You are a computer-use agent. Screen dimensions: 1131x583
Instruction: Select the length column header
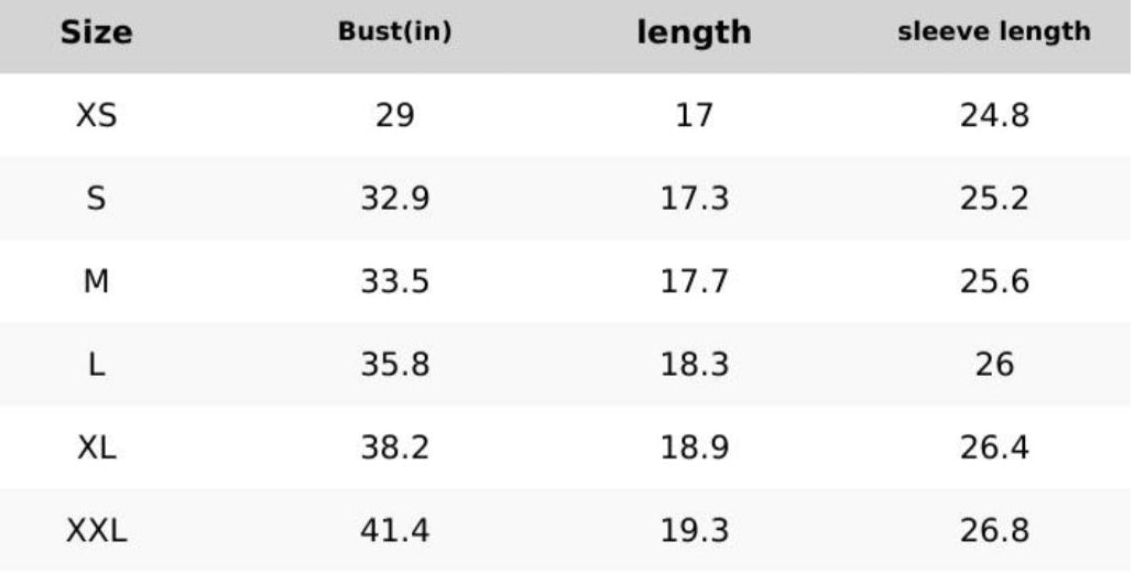tap(694, 32)
